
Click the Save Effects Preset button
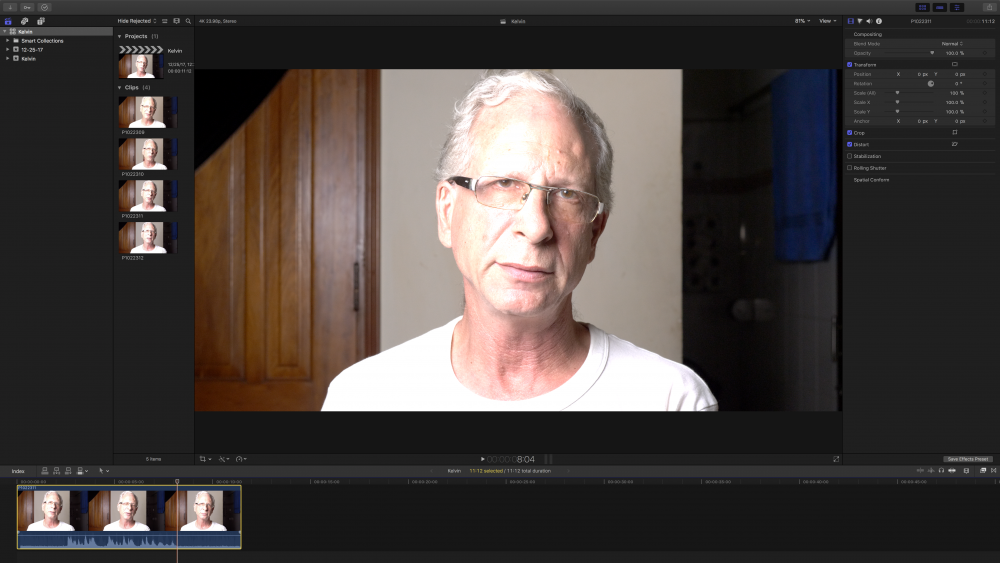tap(968, 459)
